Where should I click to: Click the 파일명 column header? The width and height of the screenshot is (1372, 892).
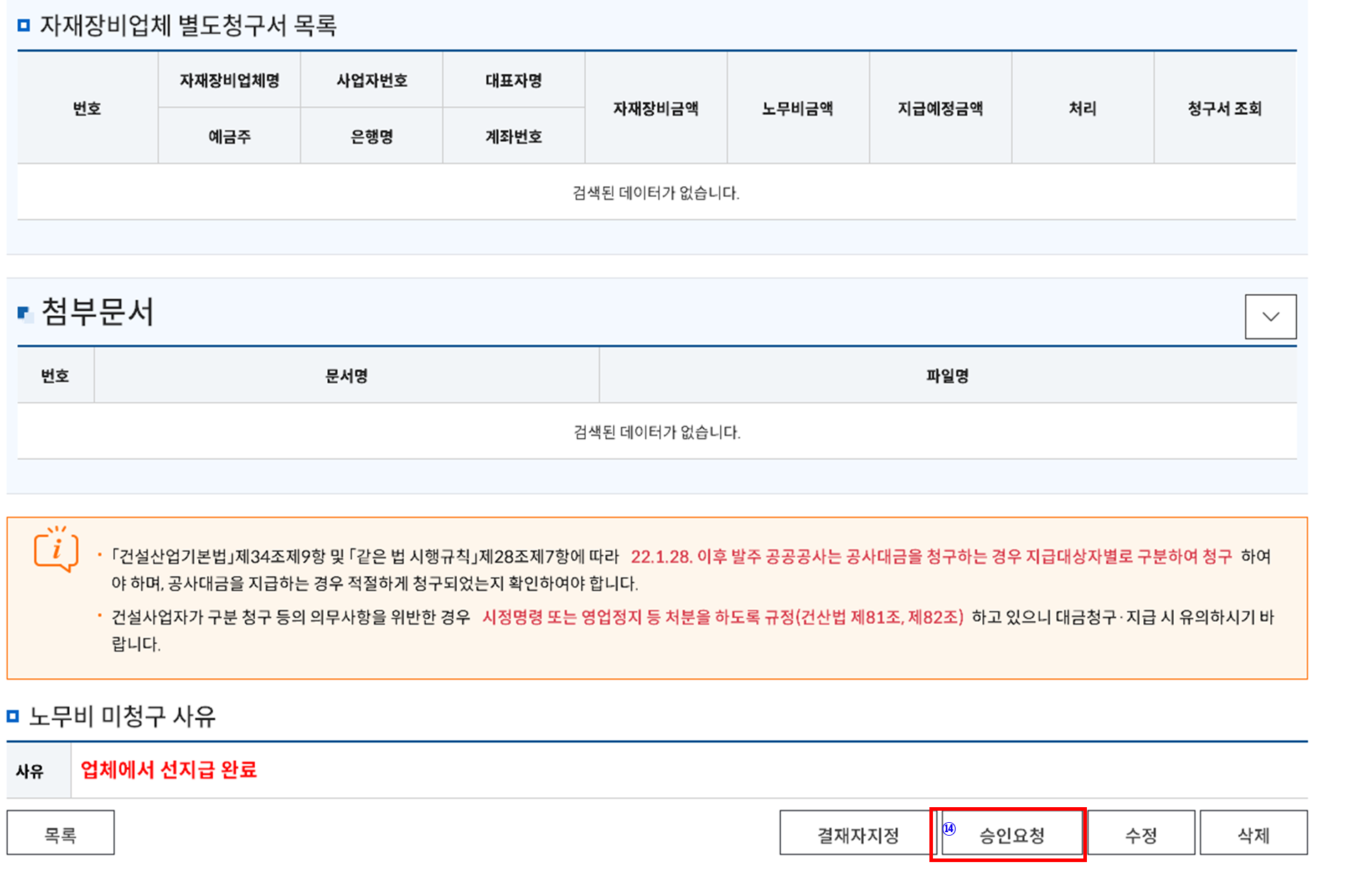pos(947,376)
